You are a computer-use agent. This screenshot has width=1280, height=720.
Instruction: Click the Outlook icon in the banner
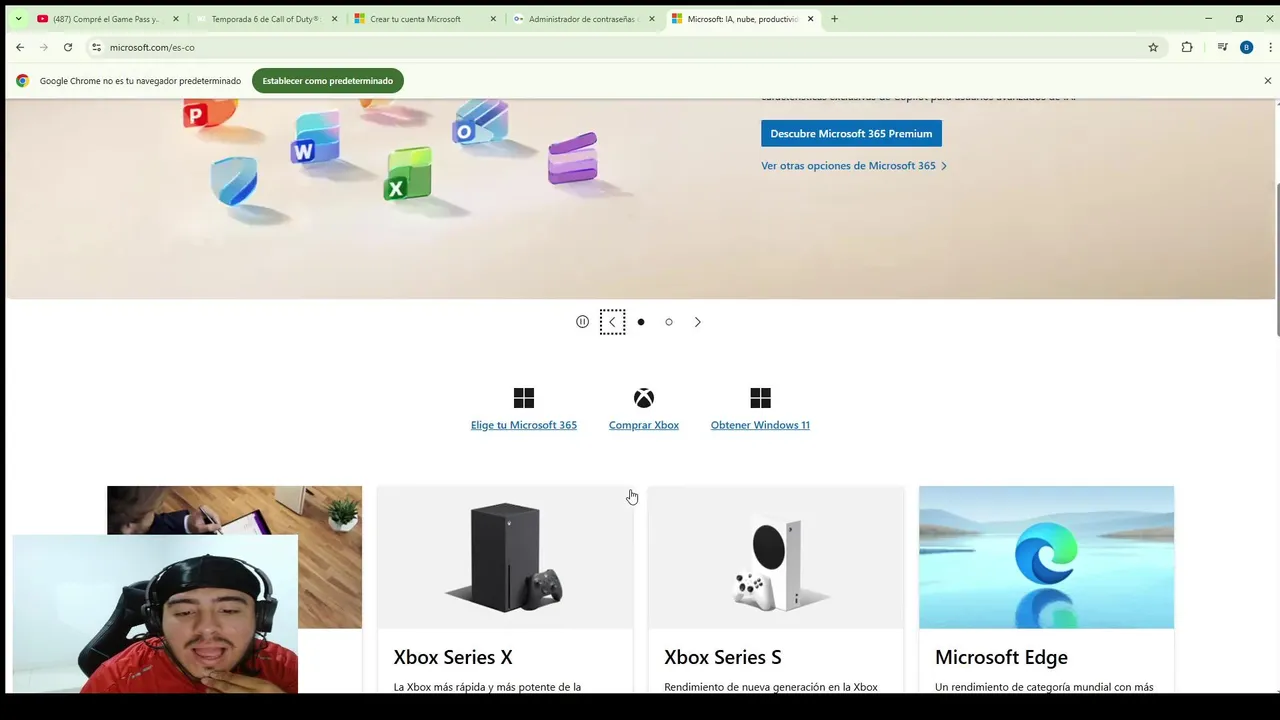479,122
